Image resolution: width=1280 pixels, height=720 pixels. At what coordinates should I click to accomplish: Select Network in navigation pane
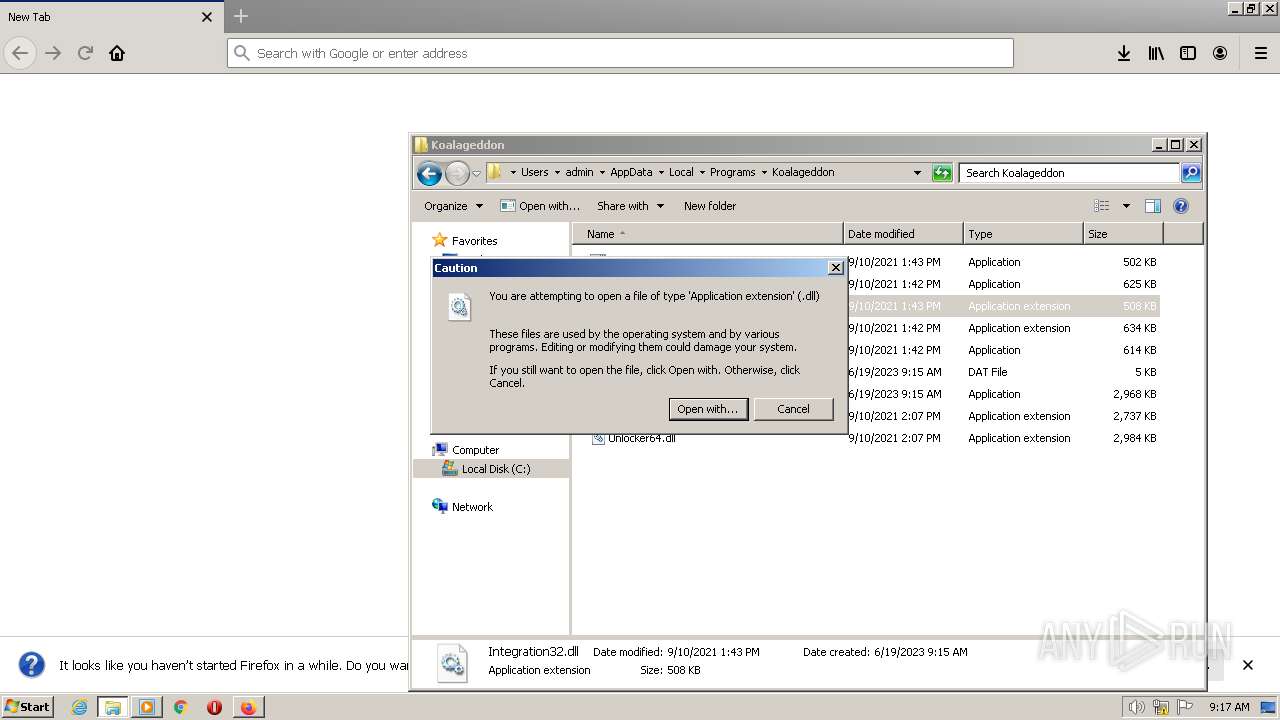point(472,507)
